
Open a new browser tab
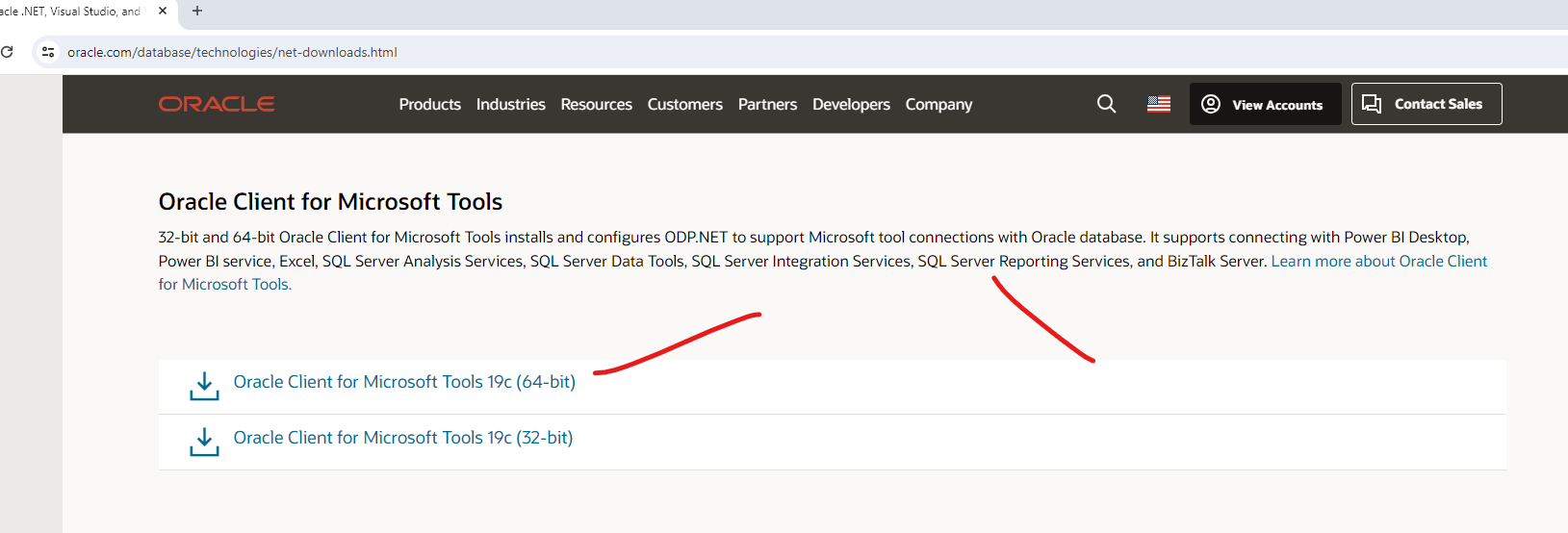tap(197, 12)
